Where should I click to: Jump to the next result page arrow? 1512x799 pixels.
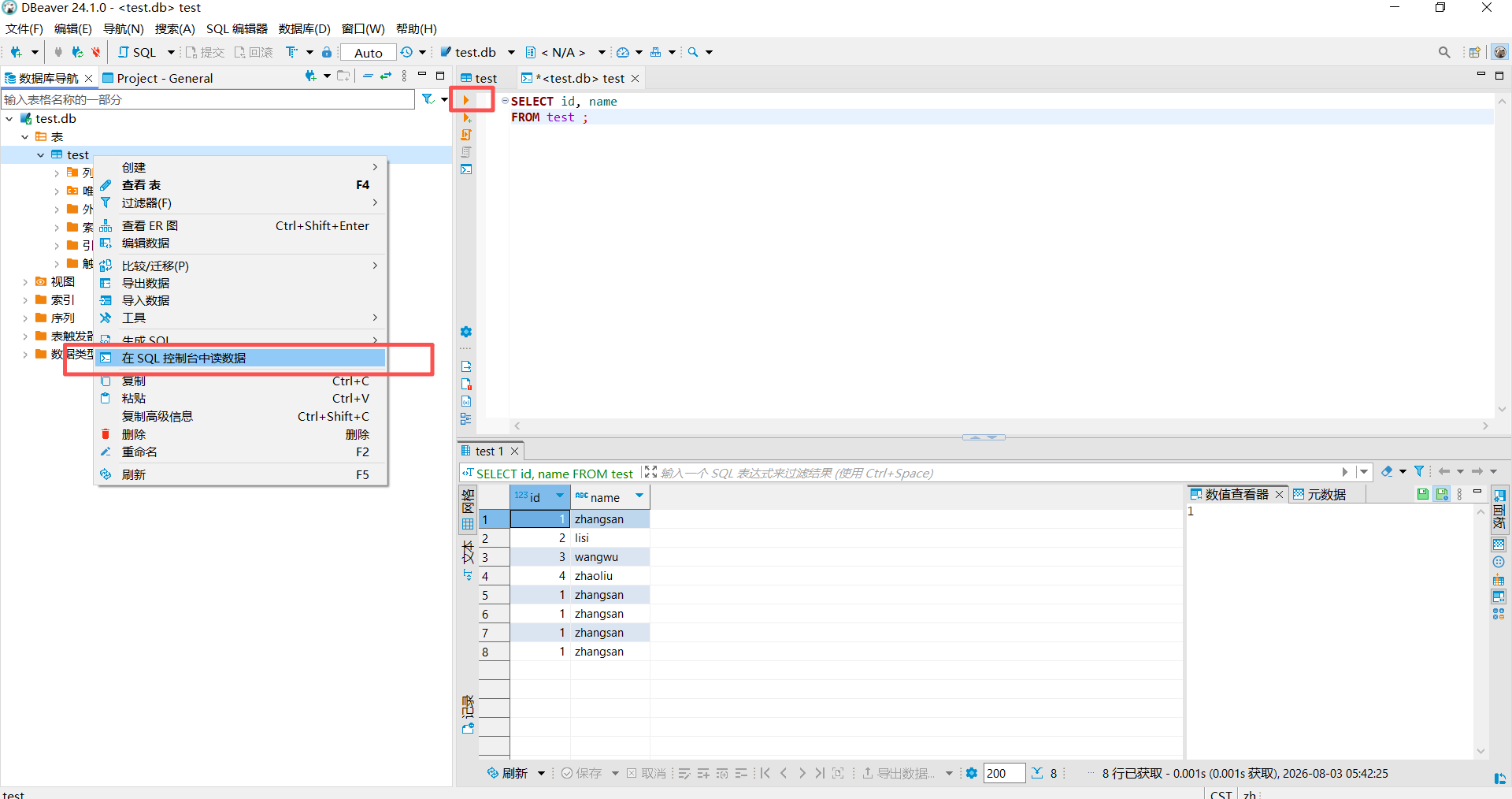(x=802, y=773)
